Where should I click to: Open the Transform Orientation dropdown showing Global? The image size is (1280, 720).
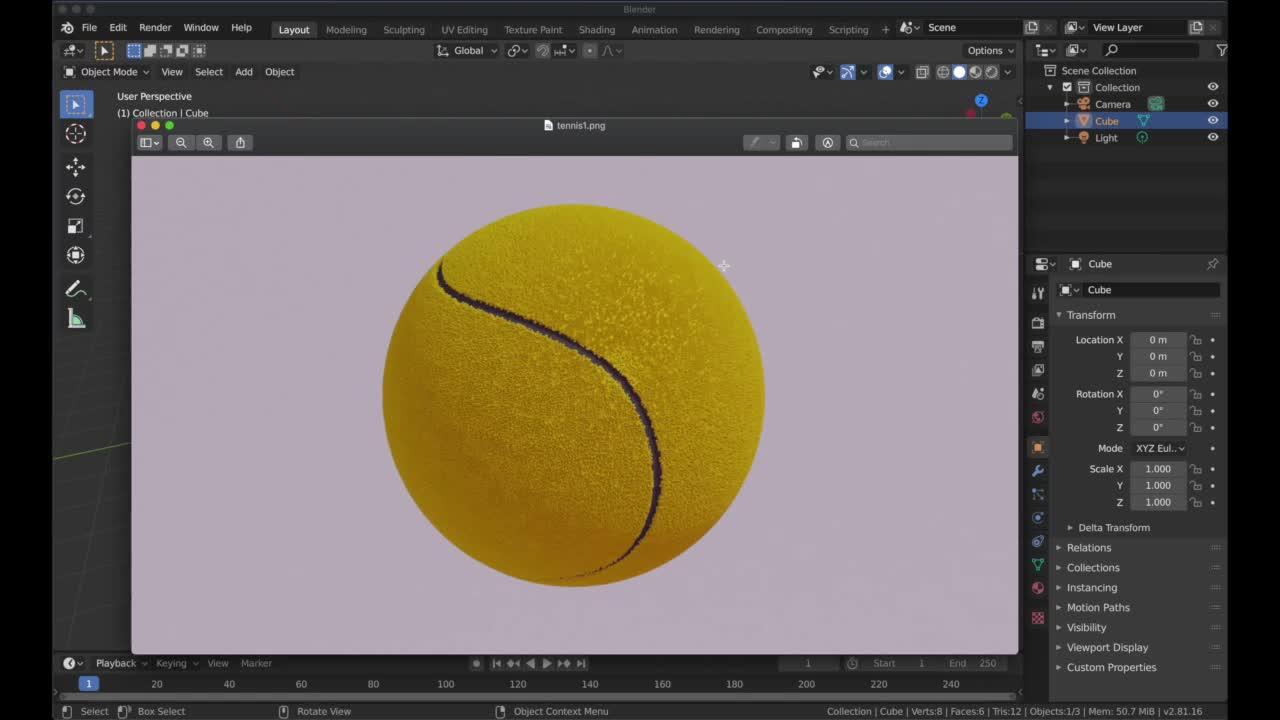click(x=467, y=50)
